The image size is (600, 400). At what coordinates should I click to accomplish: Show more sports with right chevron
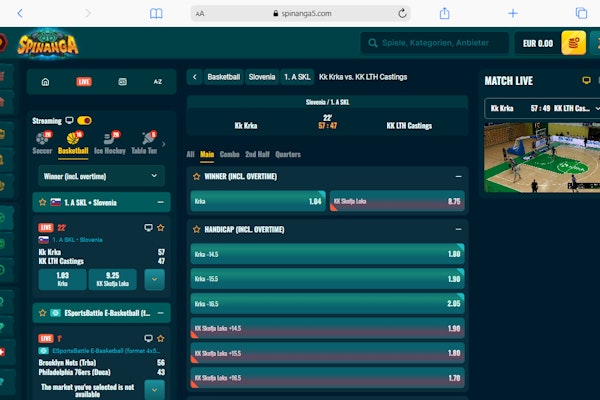pyautogui.click(x=164, y=144)
